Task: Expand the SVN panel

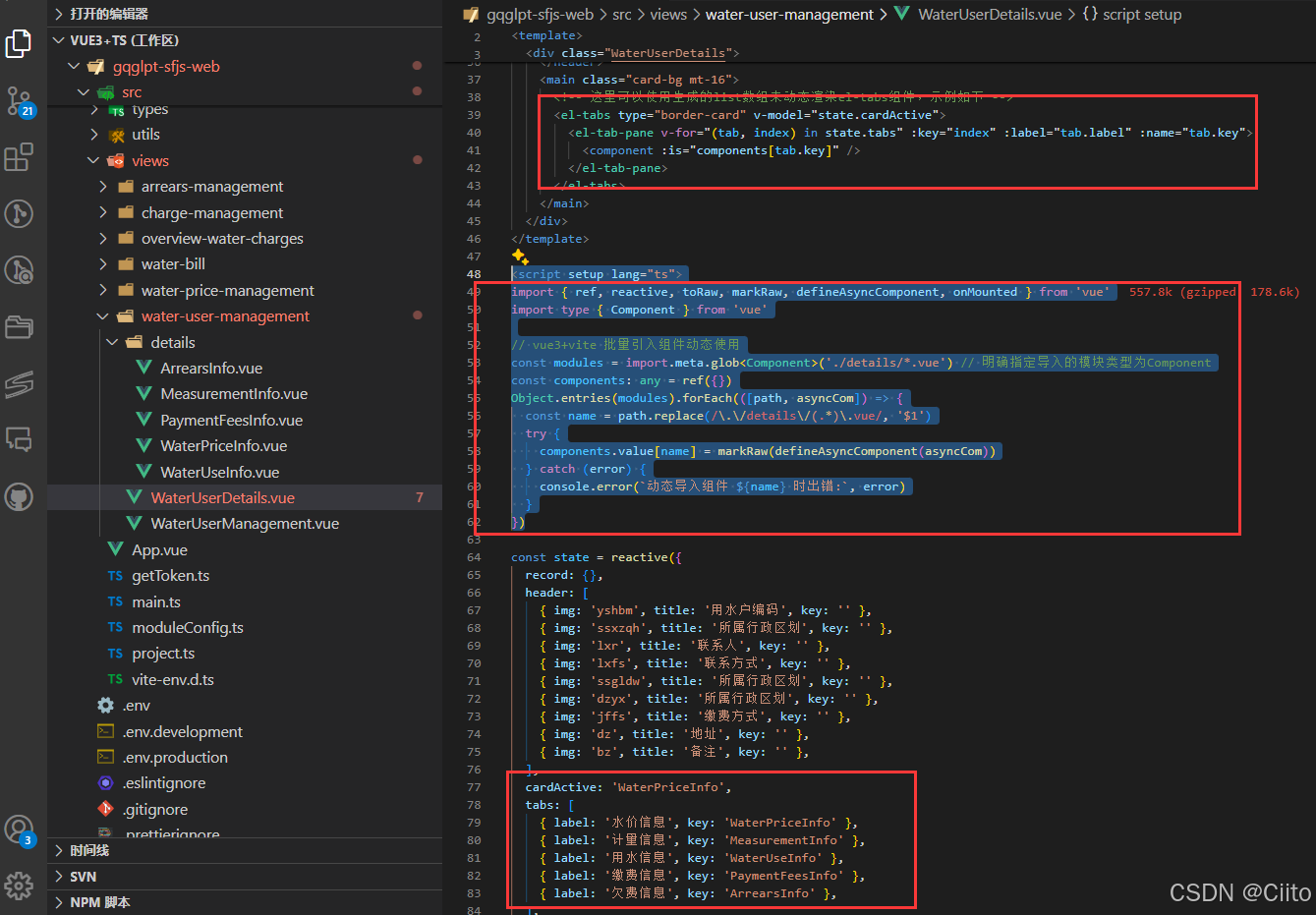Action: pyautogui.click(x=59, y=877)
